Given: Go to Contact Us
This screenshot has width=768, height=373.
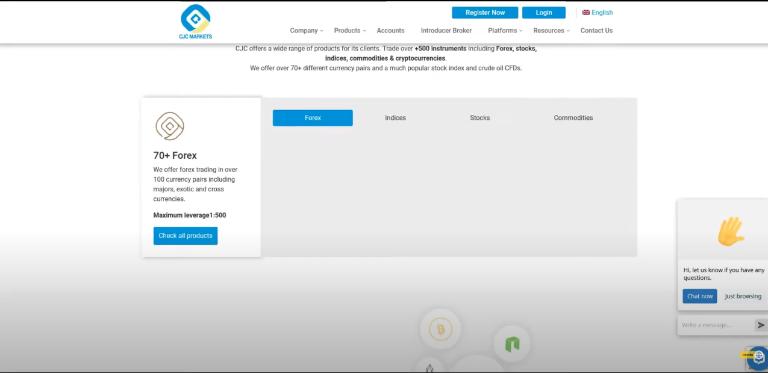Looking at the screenshot, I should click(597, 30).
